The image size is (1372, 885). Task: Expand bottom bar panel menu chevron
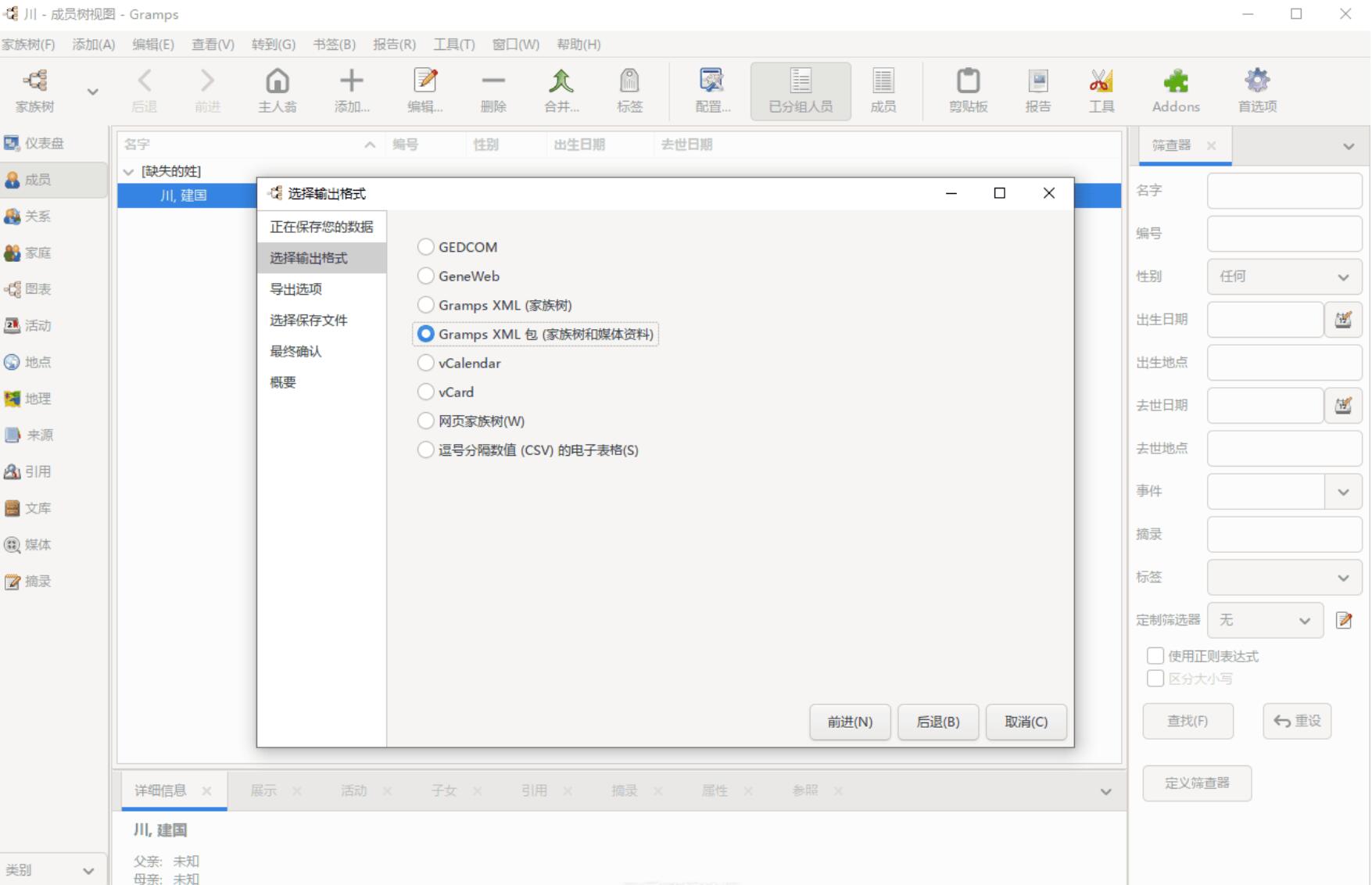click(1105, 792)
